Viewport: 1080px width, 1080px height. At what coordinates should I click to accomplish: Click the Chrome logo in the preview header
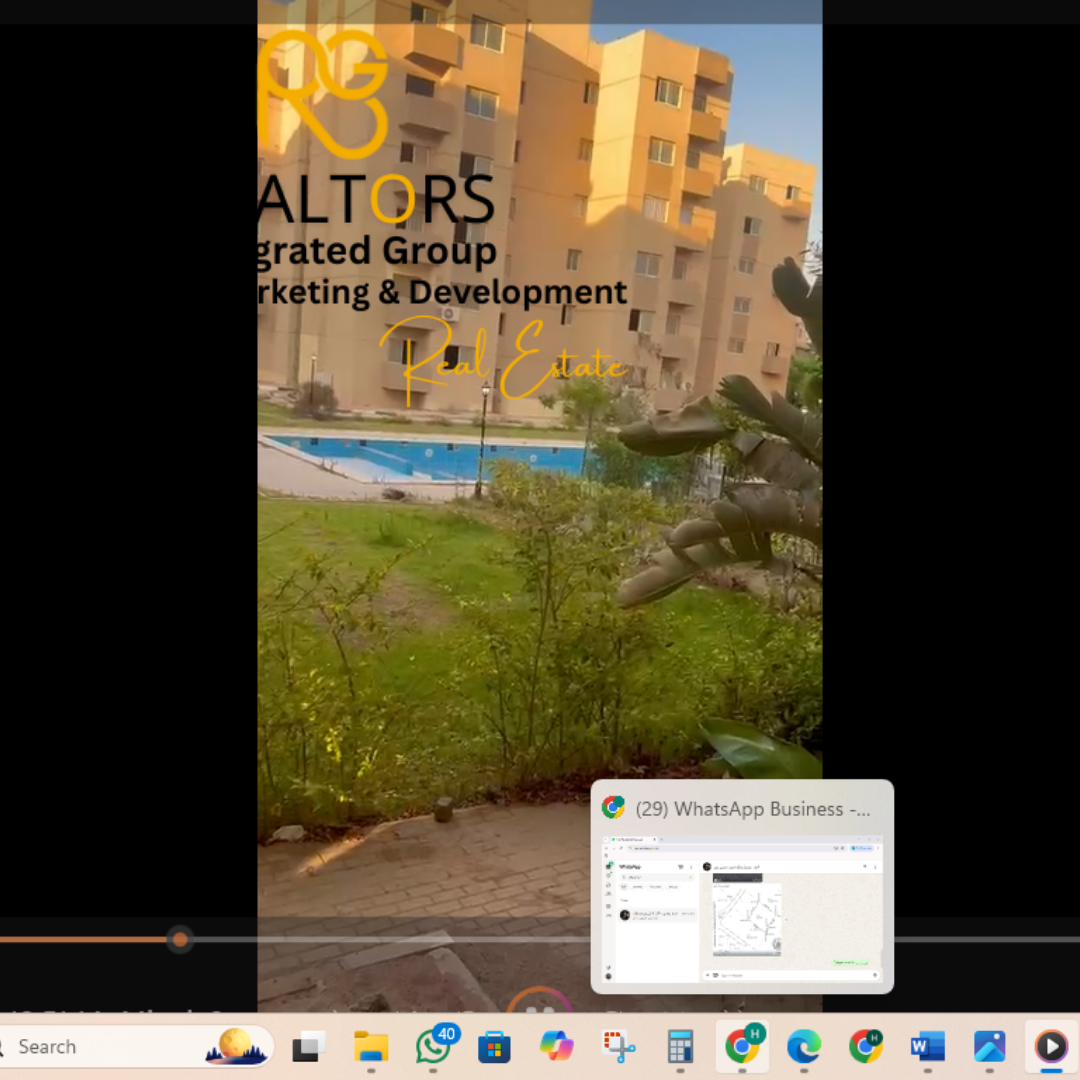tap(614, 808)
